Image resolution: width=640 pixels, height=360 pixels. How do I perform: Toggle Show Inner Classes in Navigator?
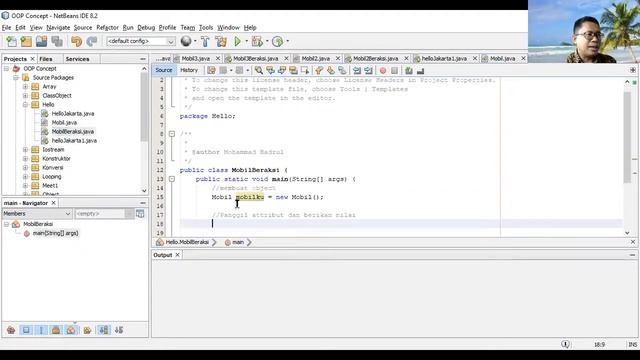pyautogui.click(x=71, y=330)
